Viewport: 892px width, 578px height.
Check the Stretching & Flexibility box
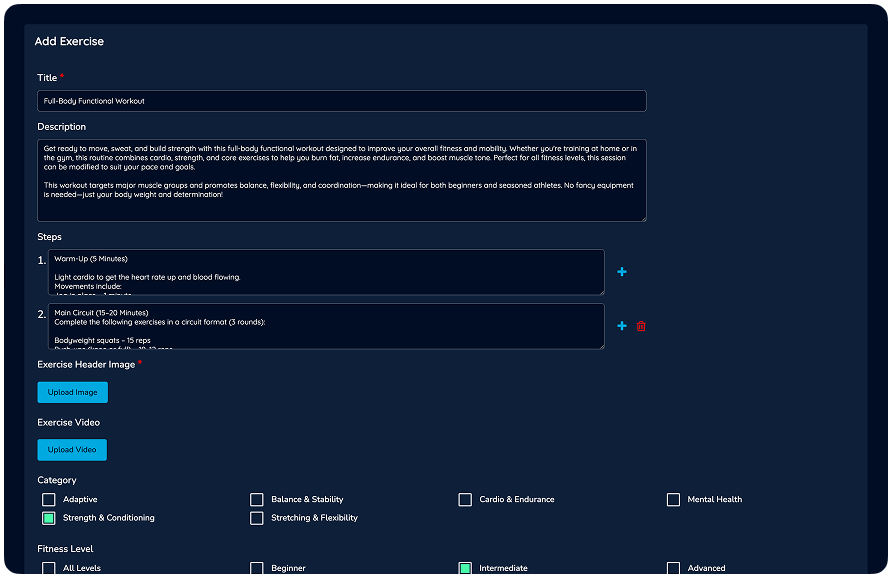click(x=257, y=518)
